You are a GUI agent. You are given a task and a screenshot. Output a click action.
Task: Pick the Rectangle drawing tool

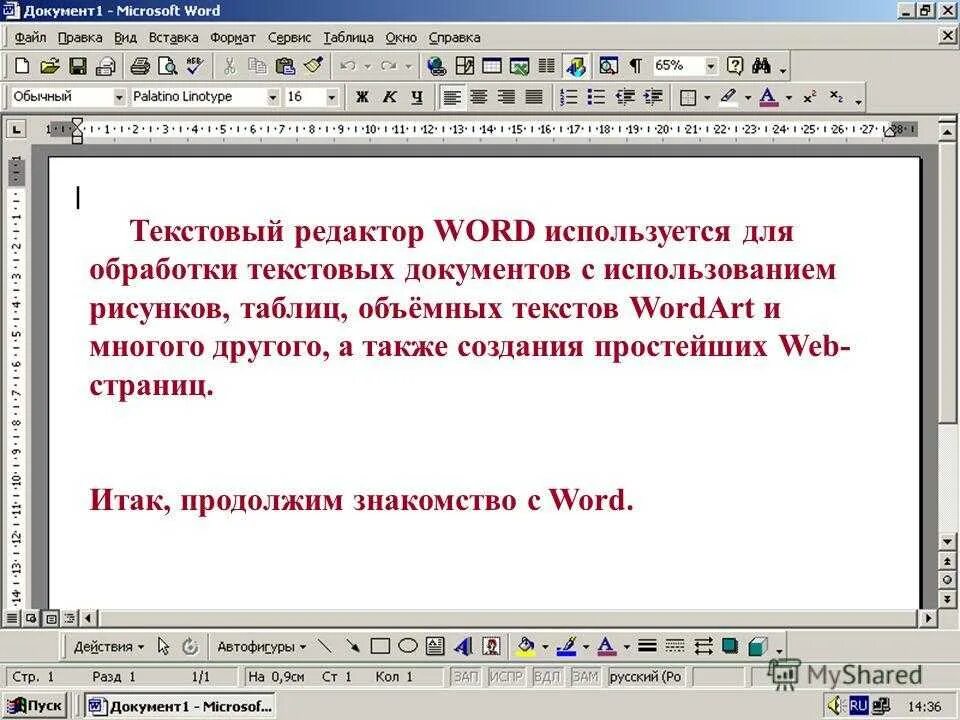pyautogui.click(x=380, y=646)
